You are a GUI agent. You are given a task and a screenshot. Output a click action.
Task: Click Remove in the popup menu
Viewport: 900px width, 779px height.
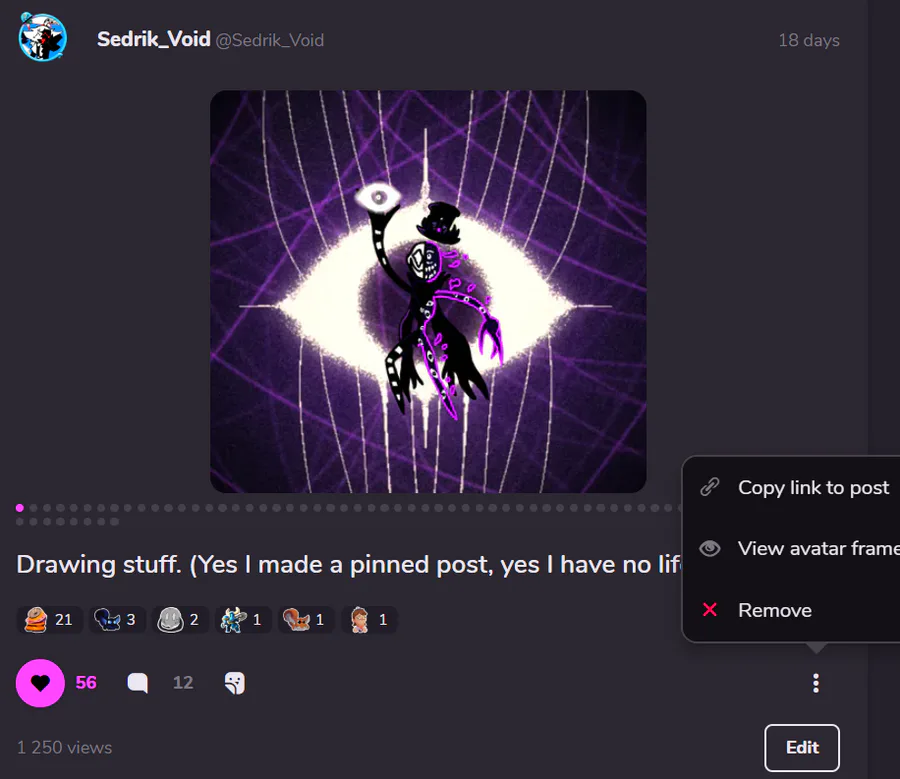pyautogui.click(x=792, y=610)
